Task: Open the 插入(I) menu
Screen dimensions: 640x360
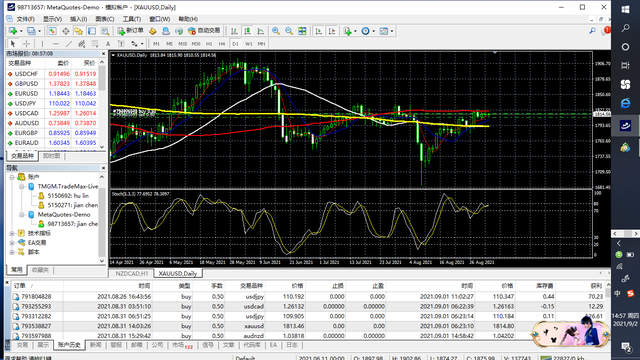Action: point(78,19)
